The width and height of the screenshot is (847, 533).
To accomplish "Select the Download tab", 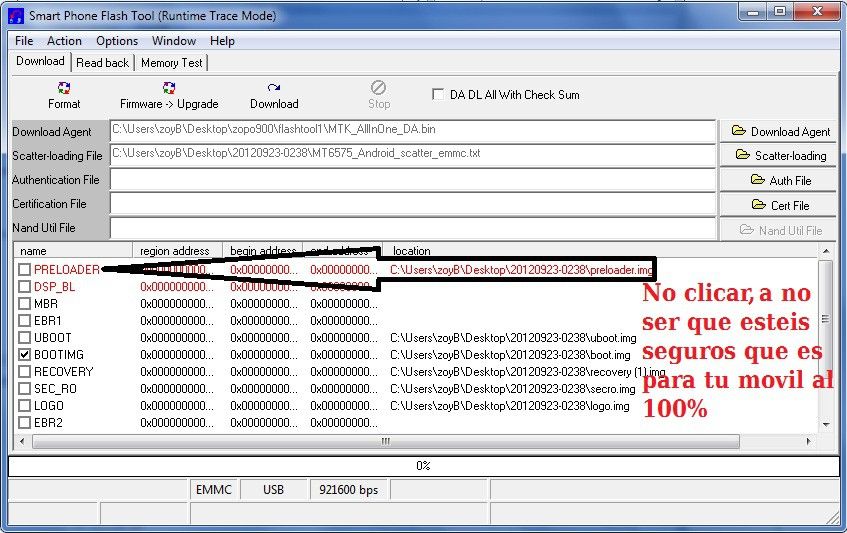I will [41, 61].
